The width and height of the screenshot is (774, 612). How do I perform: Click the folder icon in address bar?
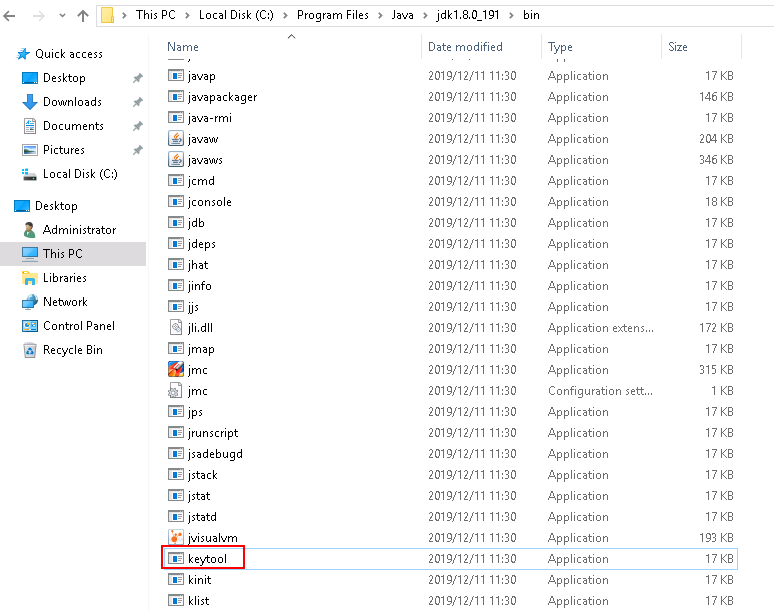click(108, 15)
